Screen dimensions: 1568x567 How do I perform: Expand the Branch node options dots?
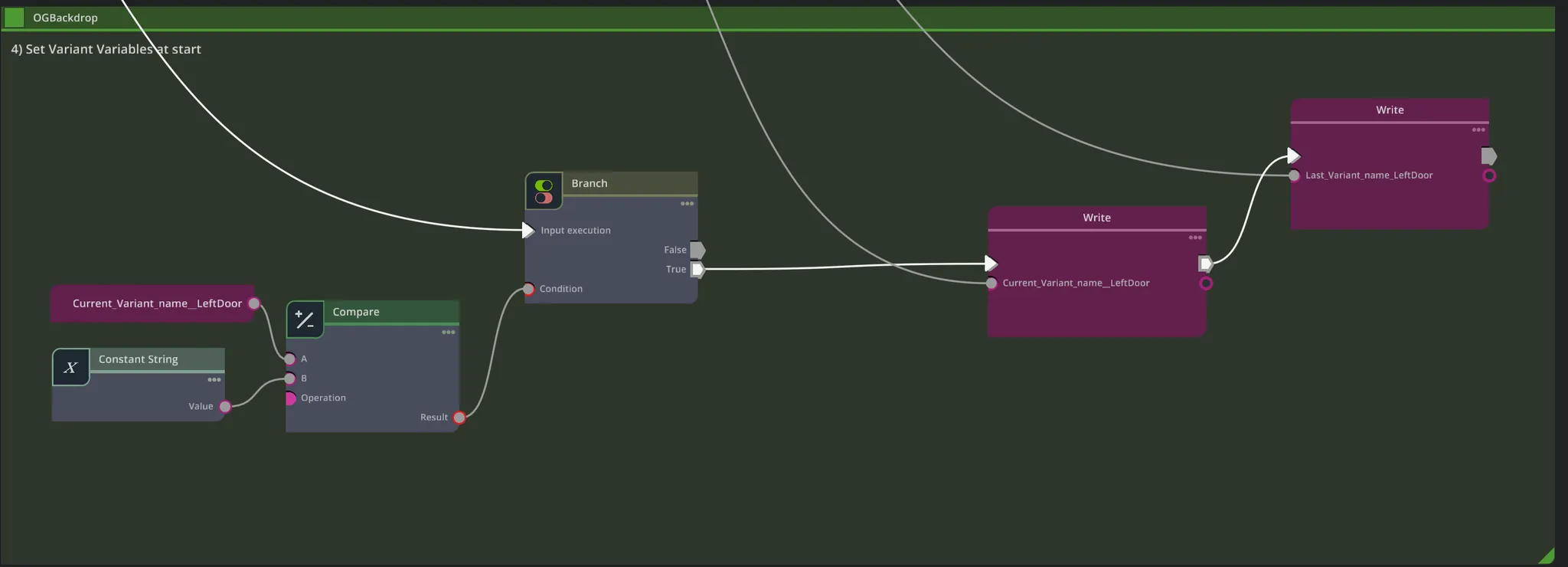(x=687, y=204)
